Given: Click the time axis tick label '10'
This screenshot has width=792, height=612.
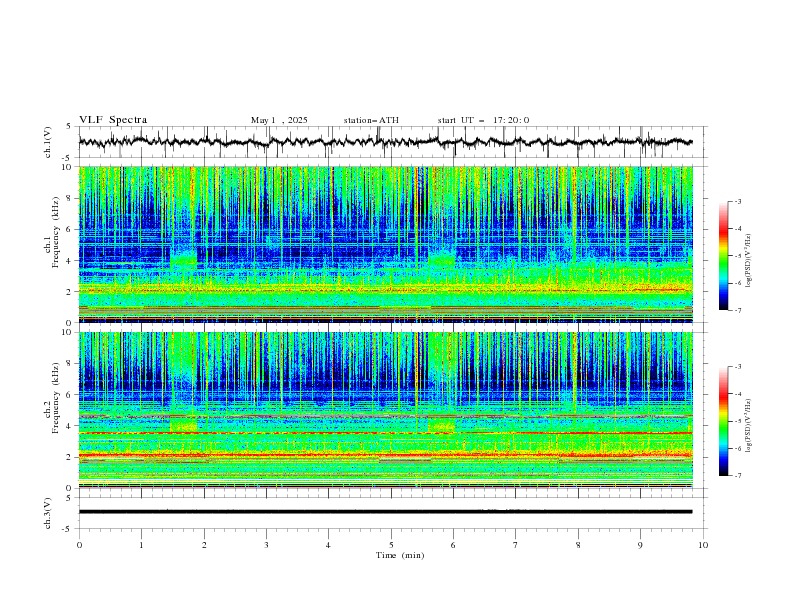Looking at the screenshot, I should click(x=703, y=545).
